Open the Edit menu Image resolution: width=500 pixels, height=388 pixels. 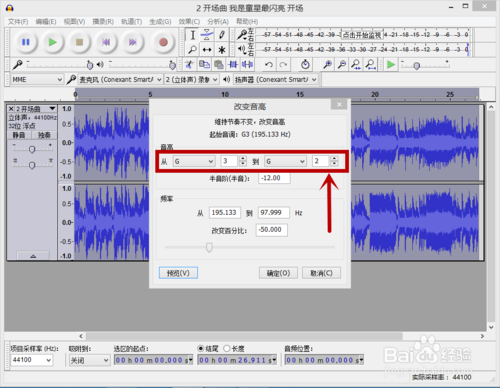pyautogui.click(x=46, y=22)
